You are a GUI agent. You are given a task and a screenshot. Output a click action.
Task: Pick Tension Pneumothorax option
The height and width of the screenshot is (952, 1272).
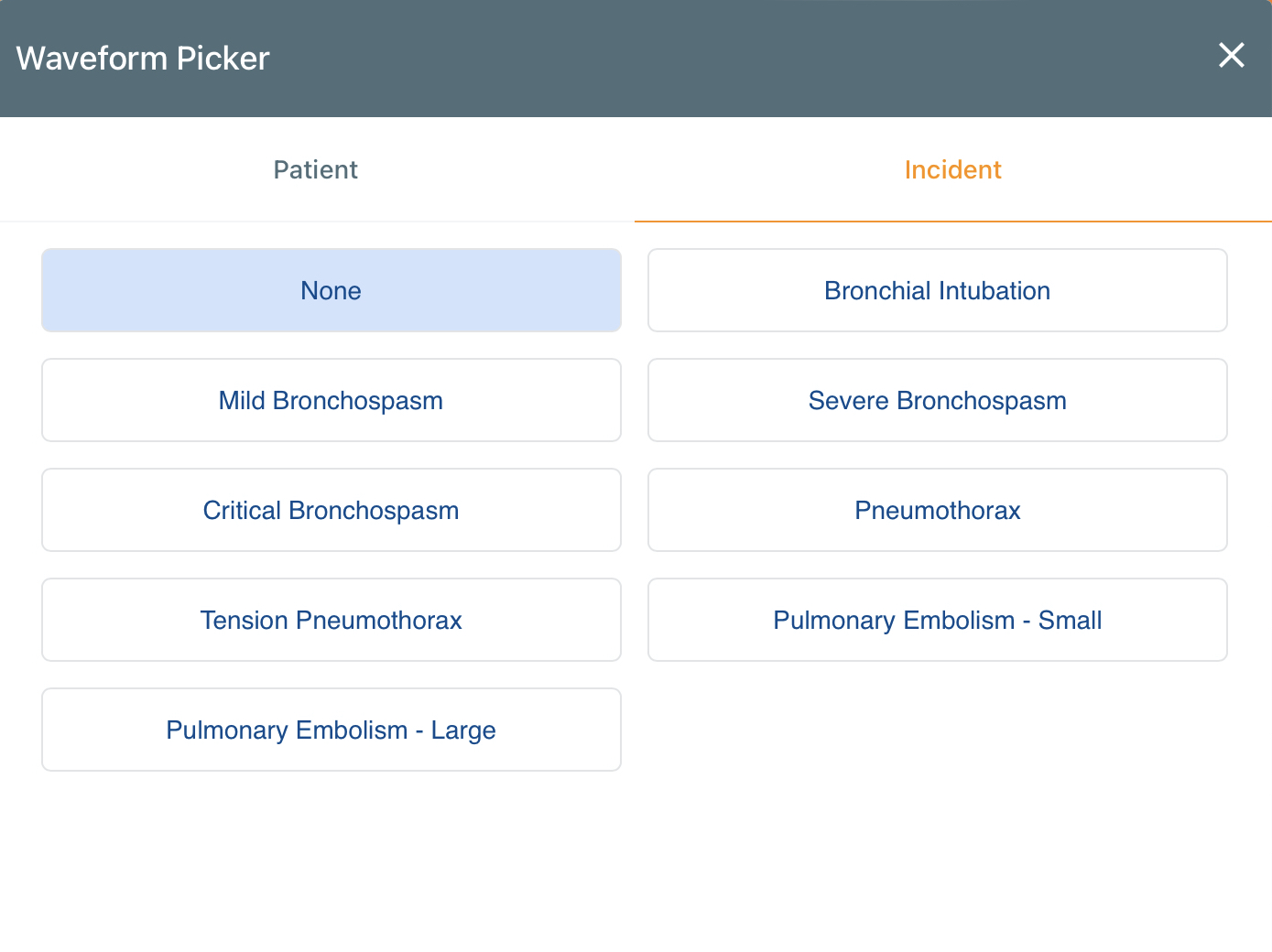click(332, 620)
